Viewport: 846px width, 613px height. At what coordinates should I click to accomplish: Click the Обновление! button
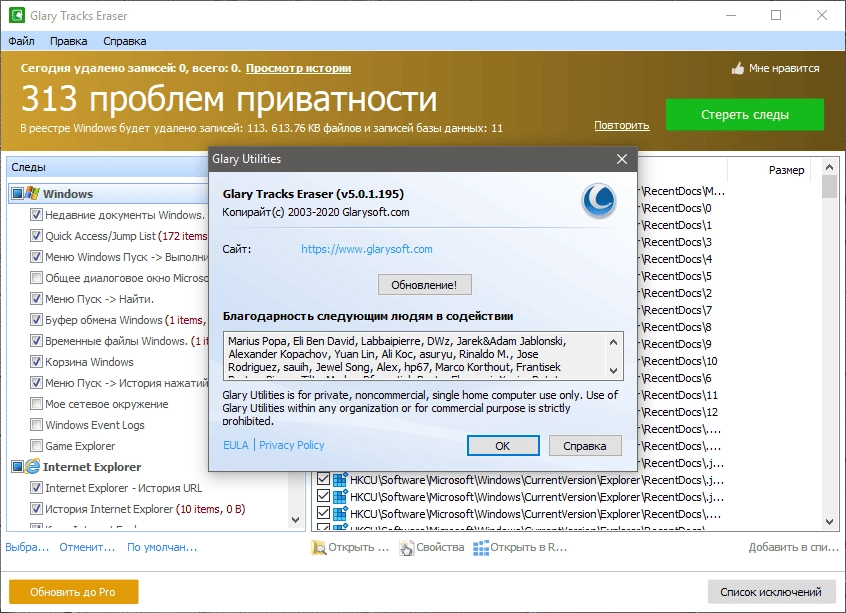click(425, 285)
